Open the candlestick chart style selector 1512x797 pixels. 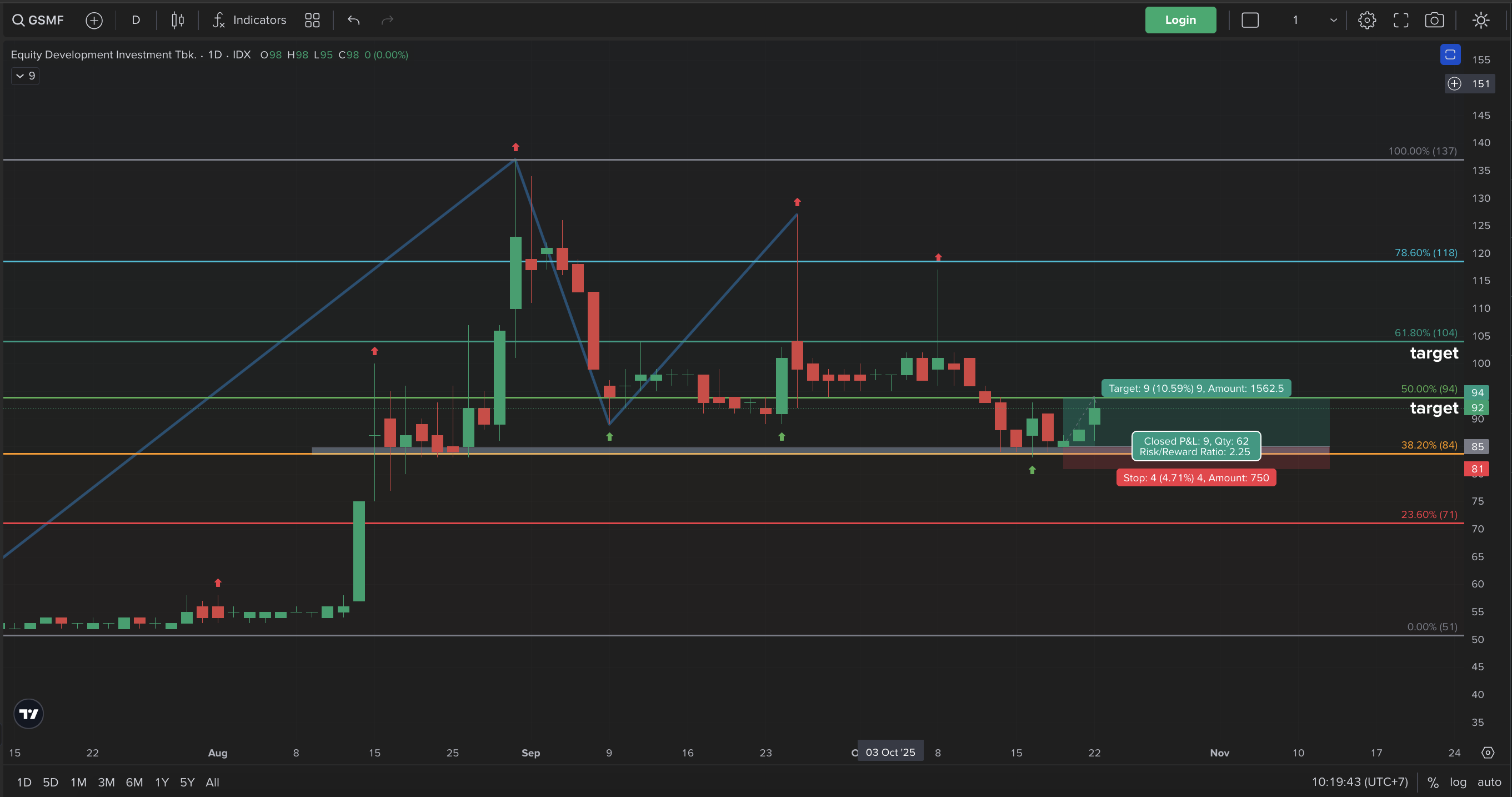177,21
